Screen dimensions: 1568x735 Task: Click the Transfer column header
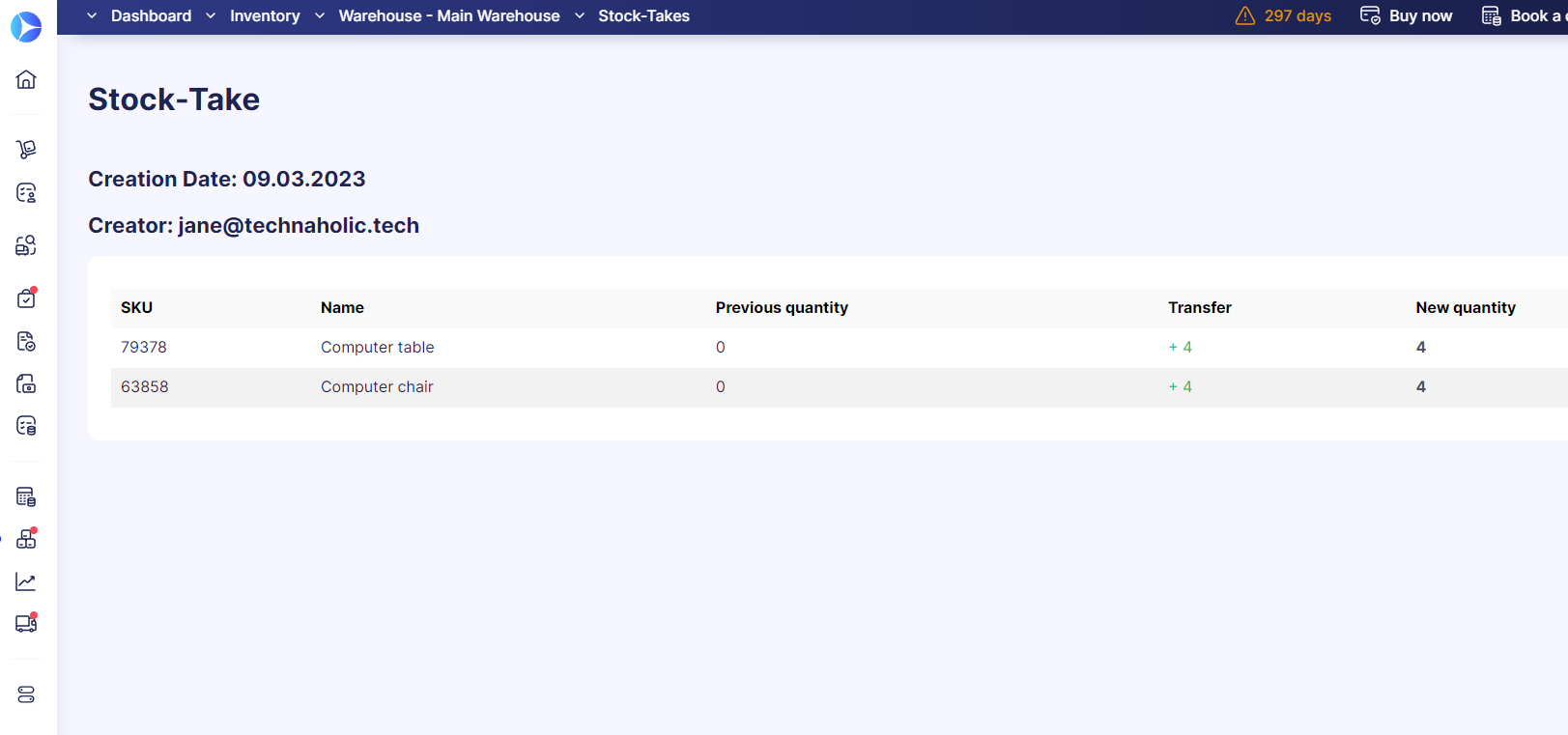1200,307
